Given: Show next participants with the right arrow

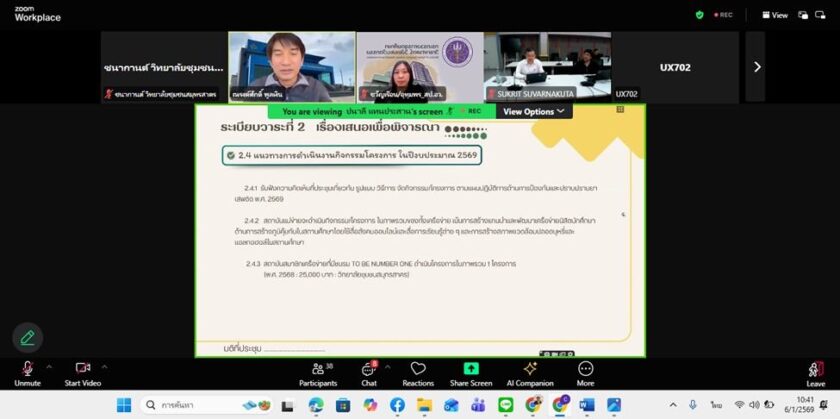Looking at the screenshot, I should pyautogui.click(x=756, y=67).
